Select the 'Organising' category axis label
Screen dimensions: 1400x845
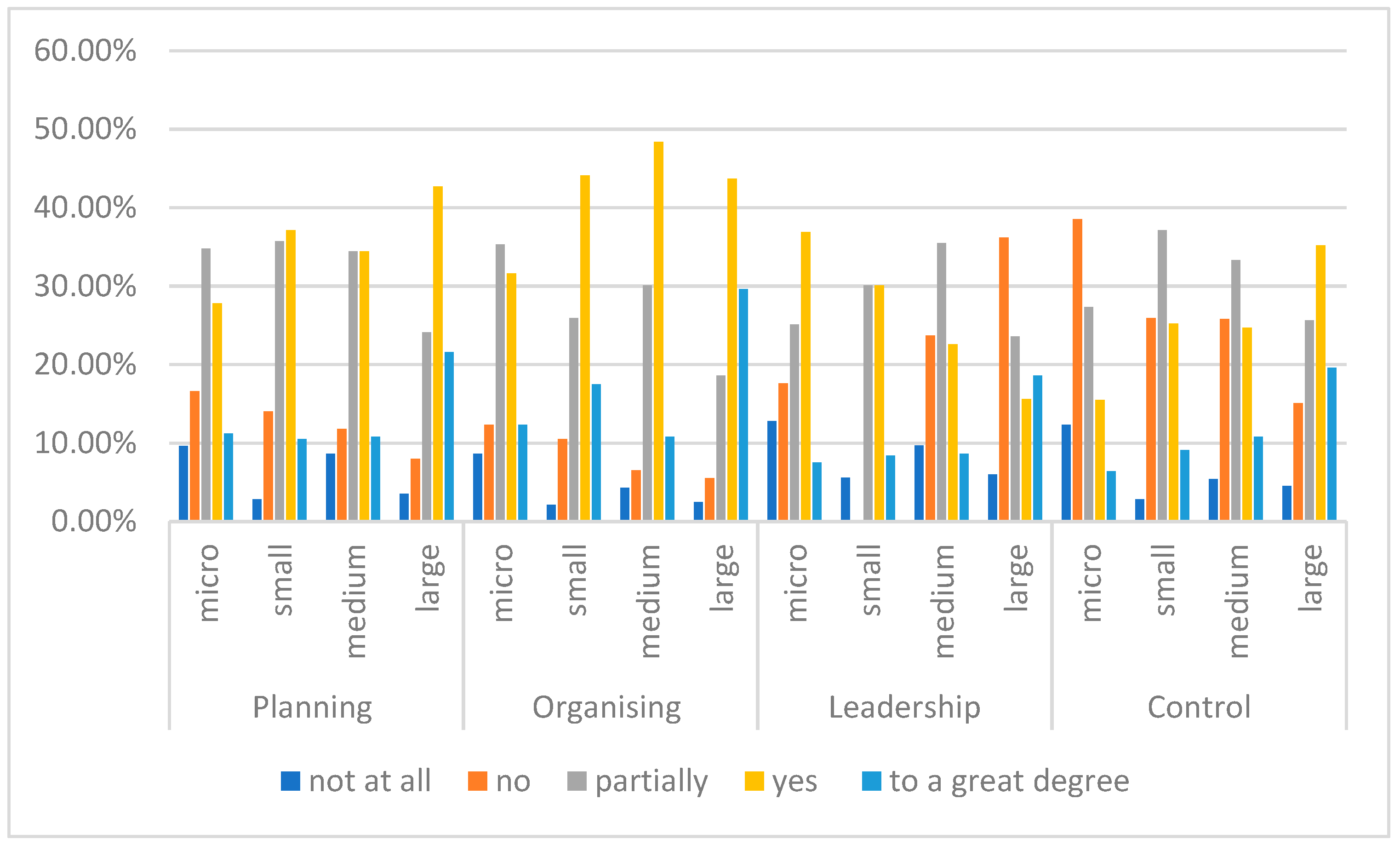click(607, 707)
